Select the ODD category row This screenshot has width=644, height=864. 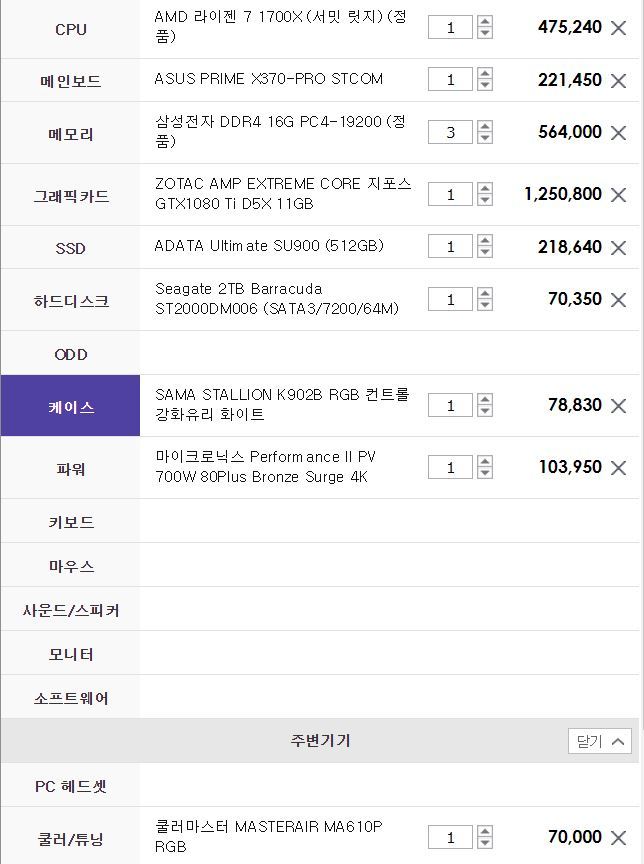71,353
